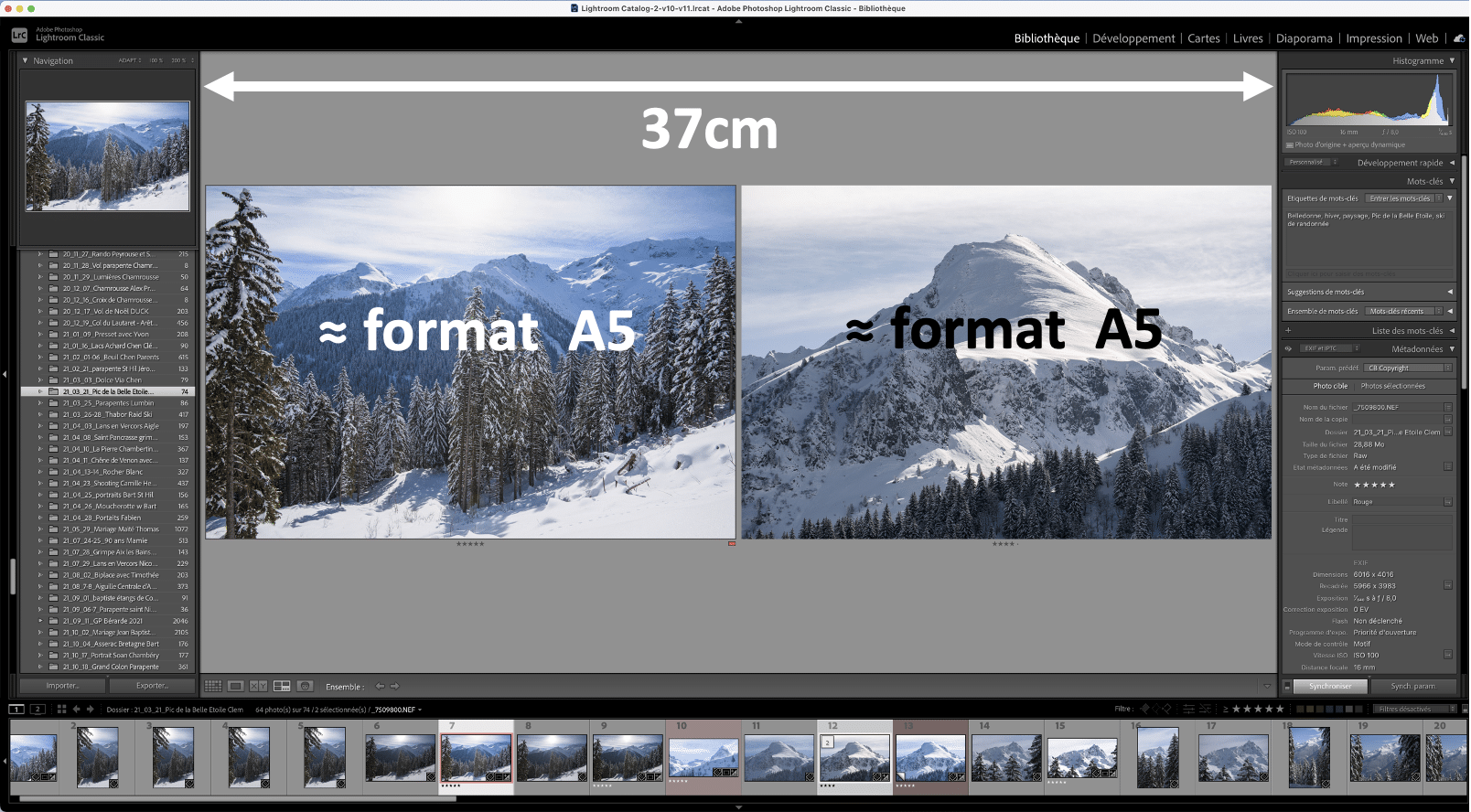1471x812 pixels.
Task: Switch to Grid view in the toolbar
Action: click(213, 686)
